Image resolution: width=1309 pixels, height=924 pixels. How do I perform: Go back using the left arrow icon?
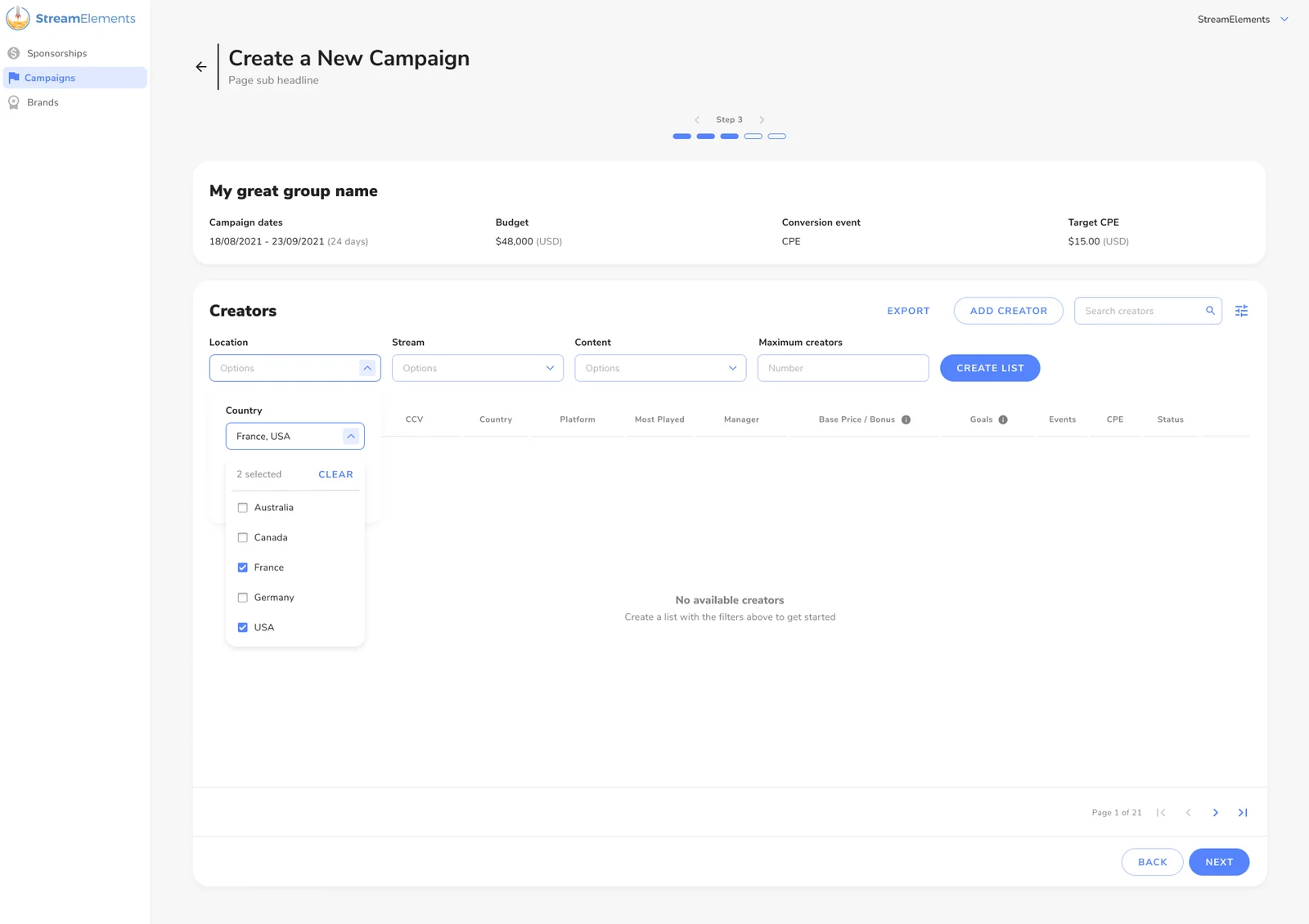201,67
